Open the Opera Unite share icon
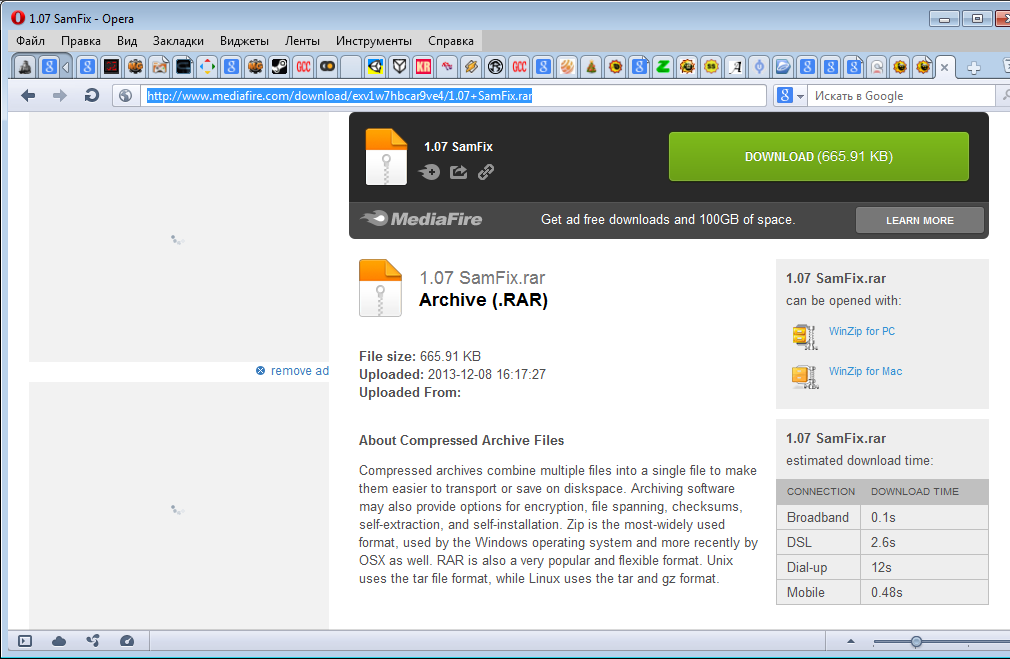1010x659 pixels. (x=93, y=641)
